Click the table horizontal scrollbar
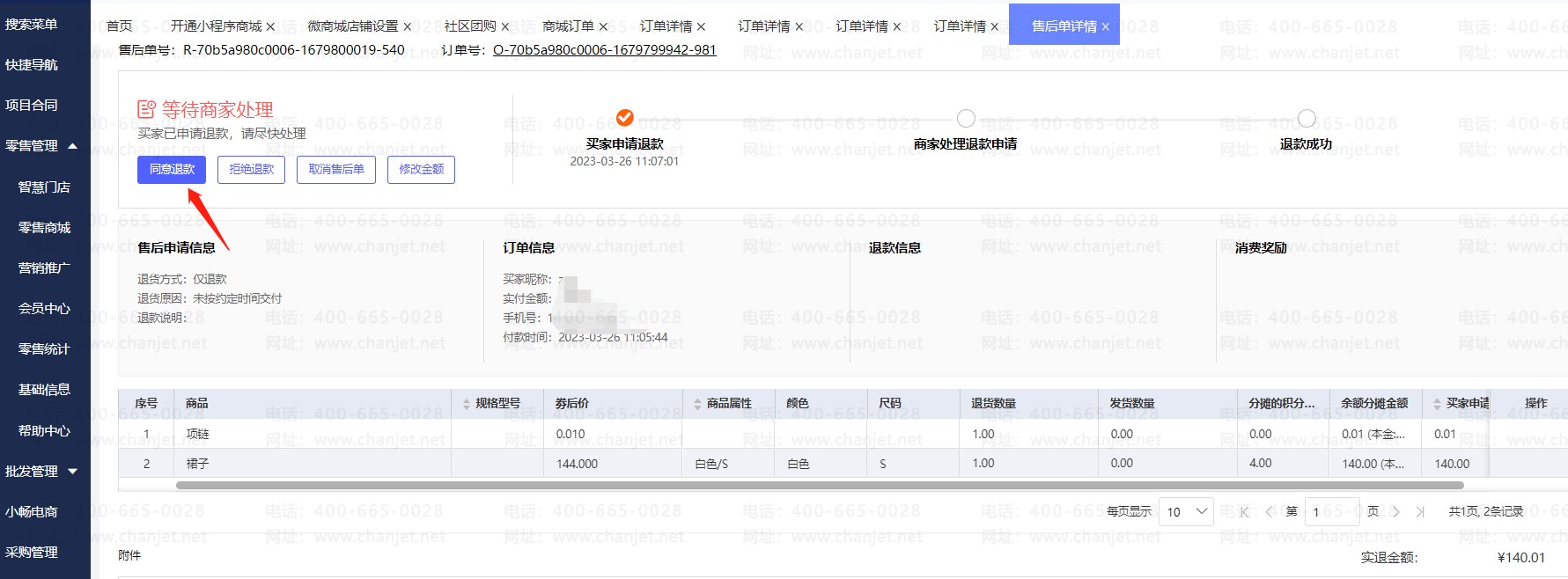 tap(820, 485)
